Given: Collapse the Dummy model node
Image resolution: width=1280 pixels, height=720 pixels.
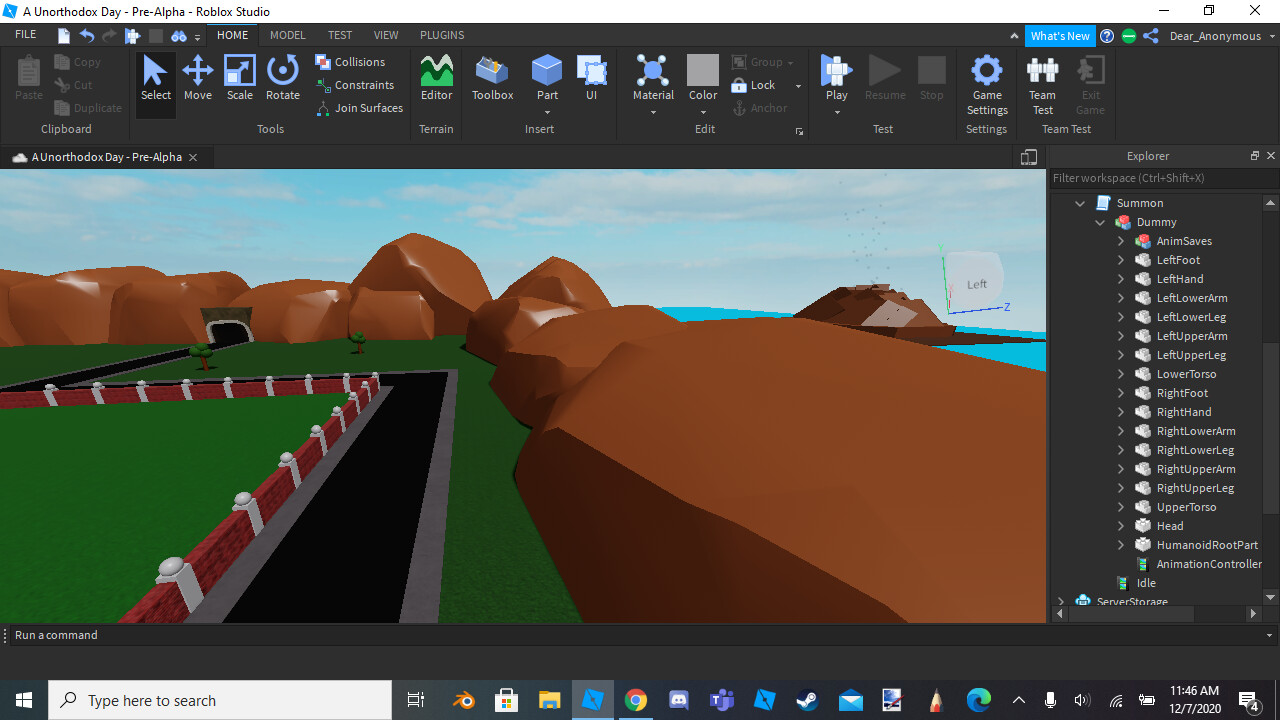Looking at the screenshot, I should (x=1101, y=222).
